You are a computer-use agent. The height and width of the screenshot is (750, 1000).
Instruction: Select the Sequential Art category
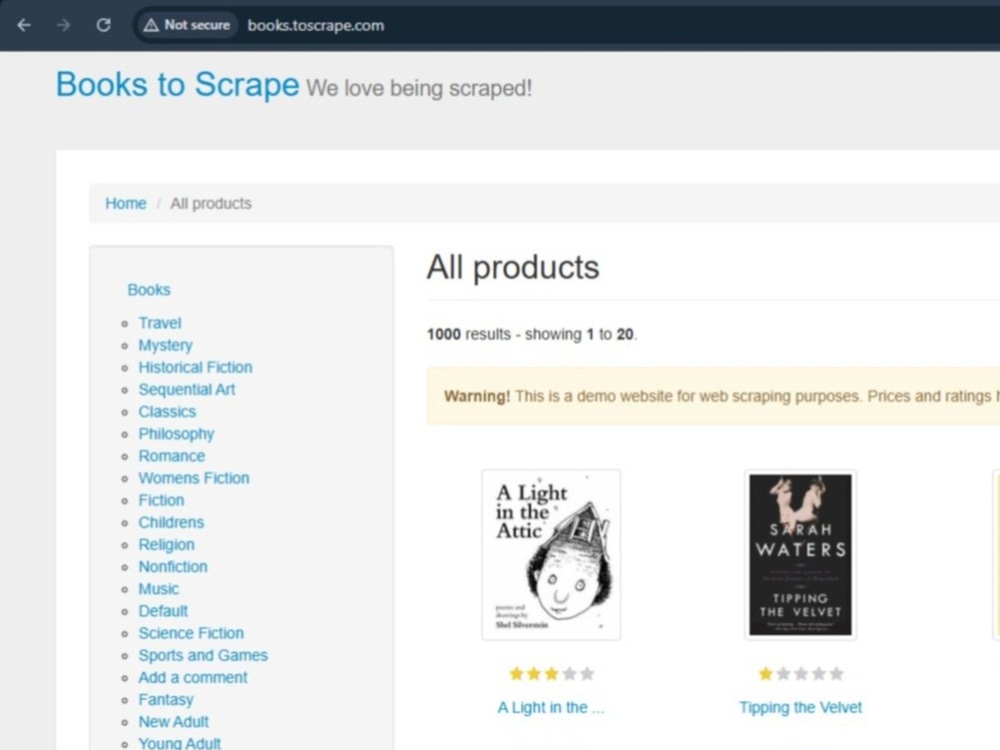[x=187, y=390]
